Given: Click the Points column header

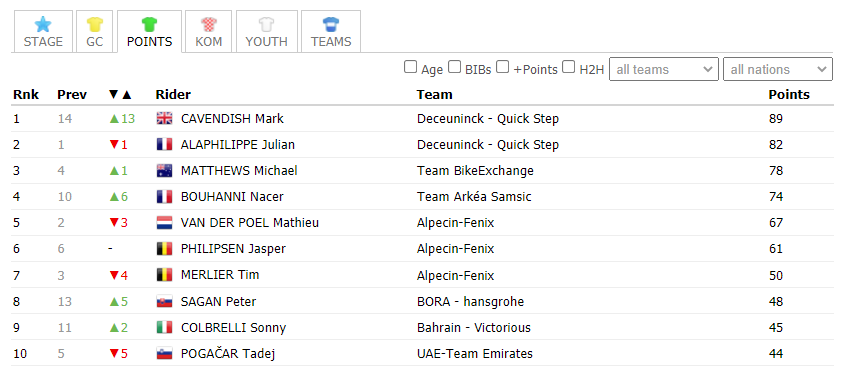Looking at the screenshot, I should (x=789, y=94).
